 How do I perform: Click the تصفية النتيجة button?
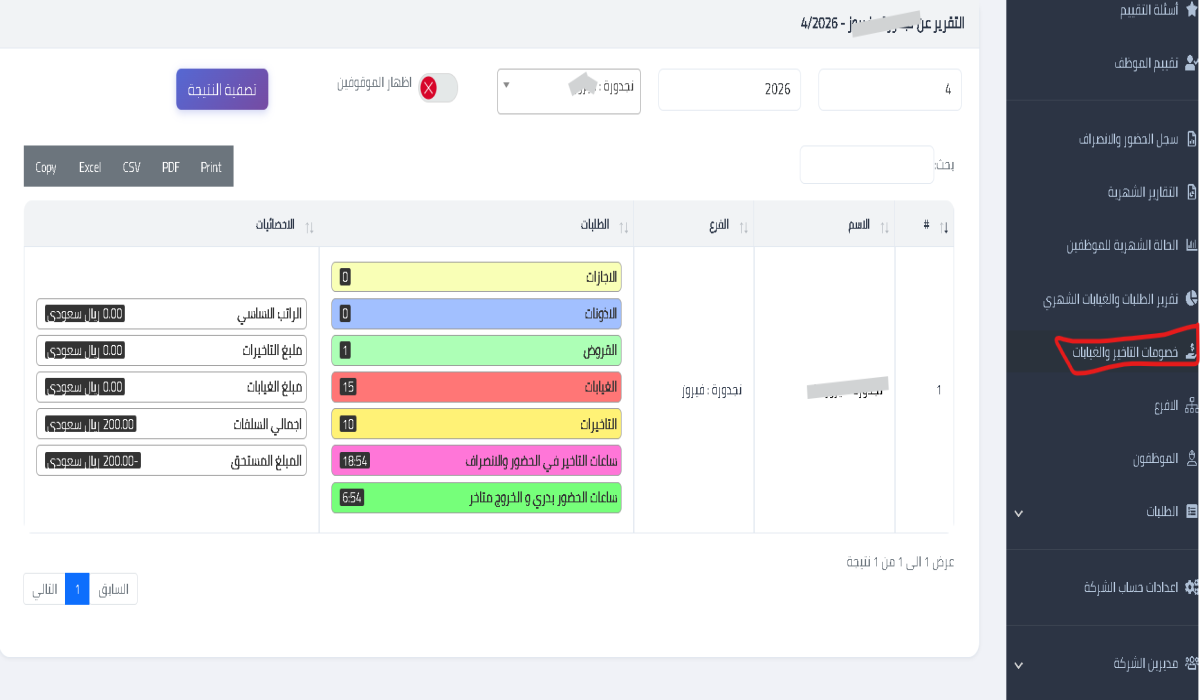point(221,89)
